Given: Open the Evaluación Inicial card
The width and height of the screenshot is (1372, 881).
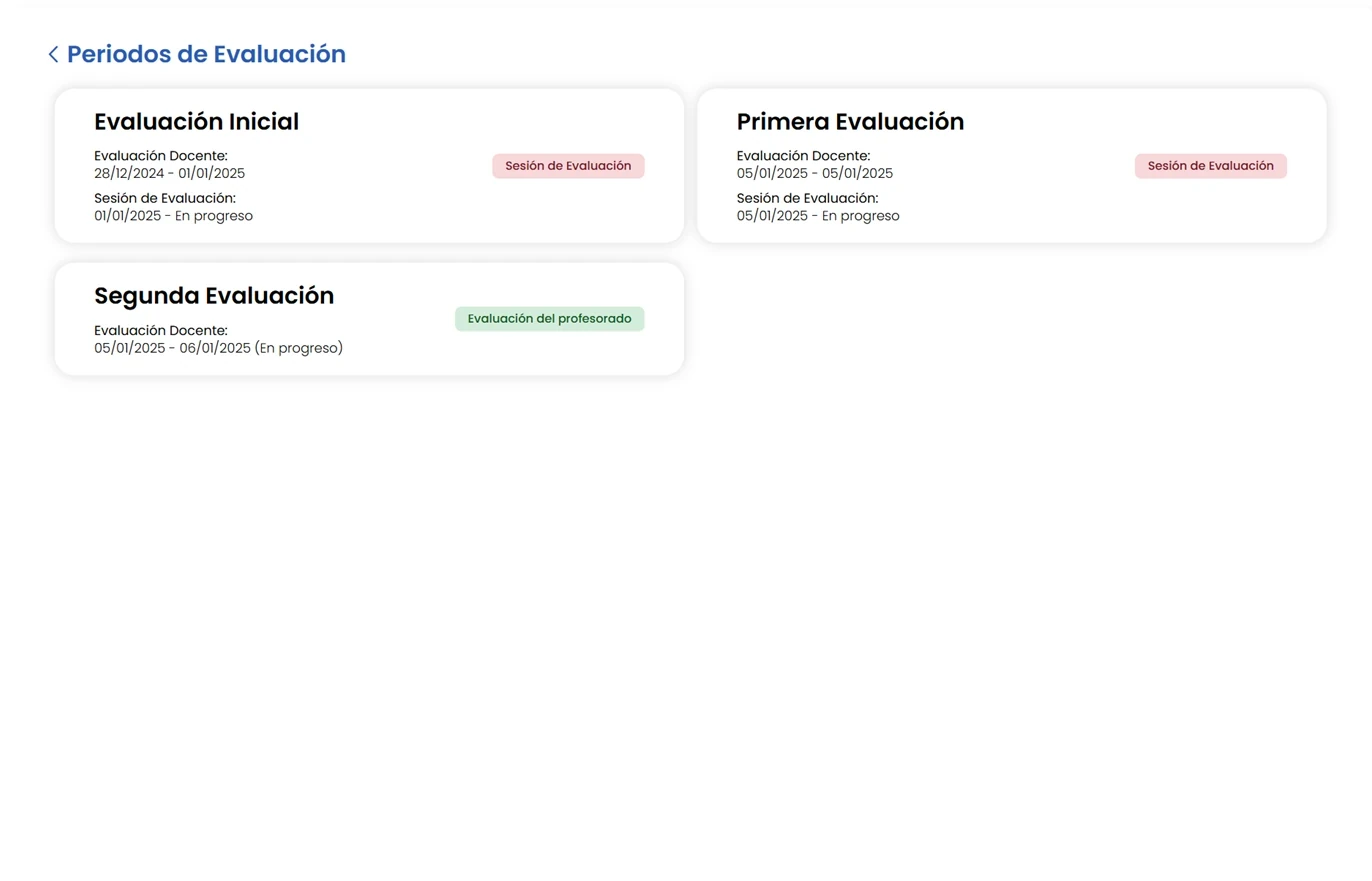Looking at the screenshot, I should point(369,165).
